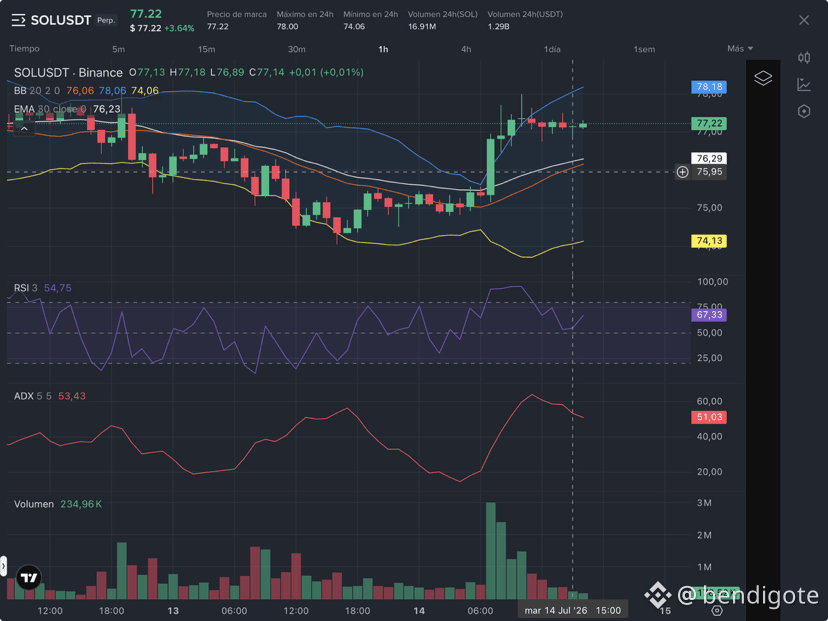Viewport: 828px width, 621px height.
Task: Open the candlestick chart type icon
Action: (x=804, y=58)
